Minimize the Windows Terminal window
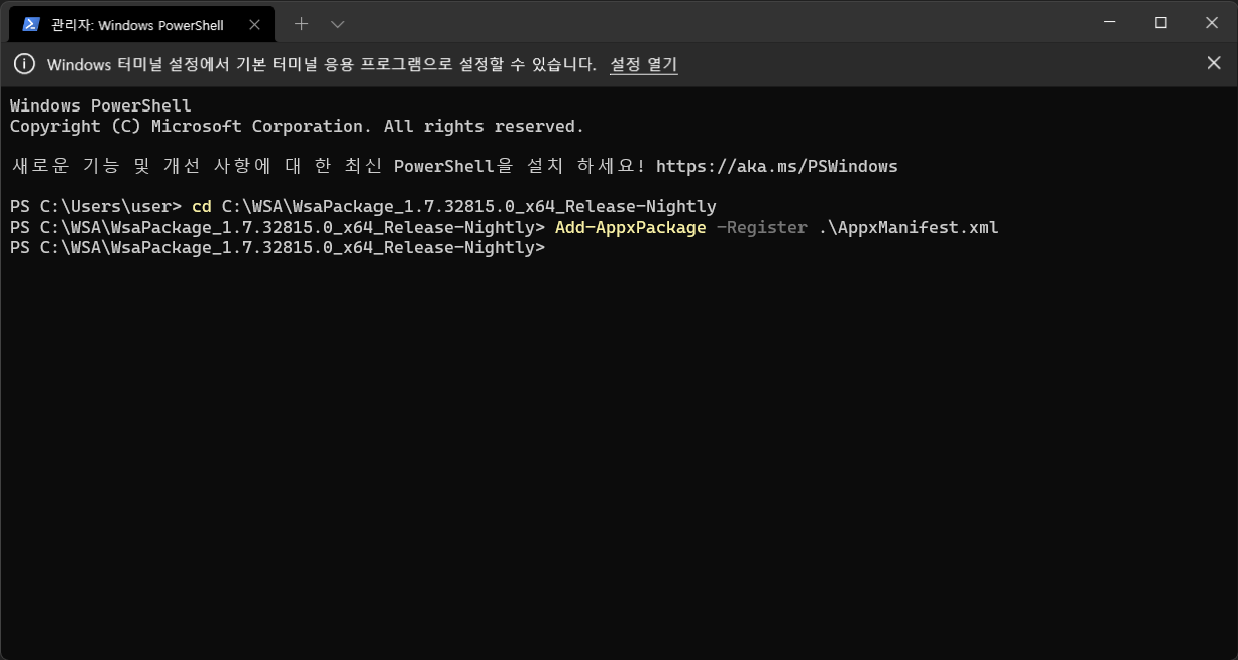 pyautogui.click(x=1110, y=22)
